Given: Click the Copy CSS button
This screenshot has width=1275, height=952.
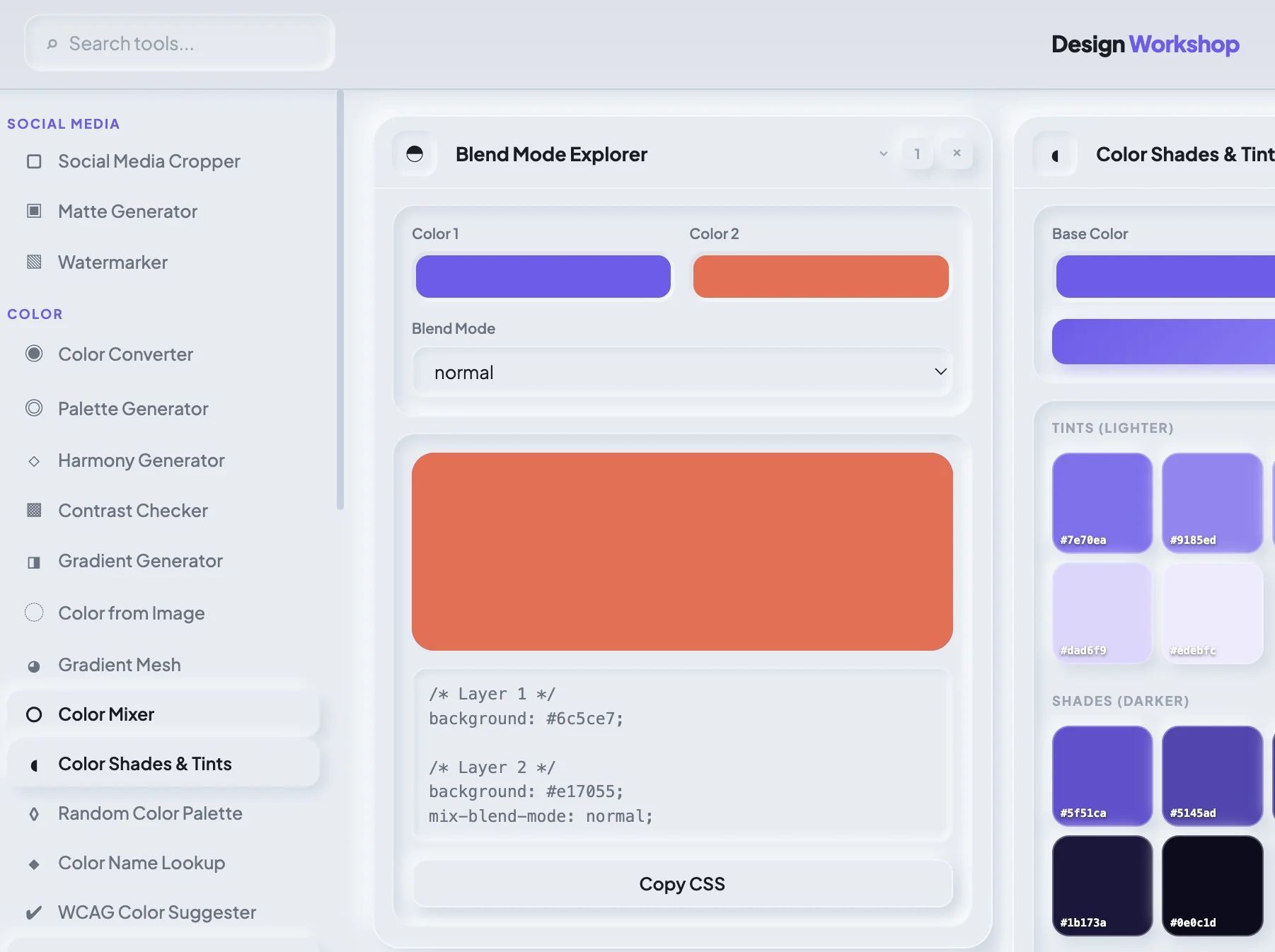Looking at the screenshot, I should (x=681, y=883).
